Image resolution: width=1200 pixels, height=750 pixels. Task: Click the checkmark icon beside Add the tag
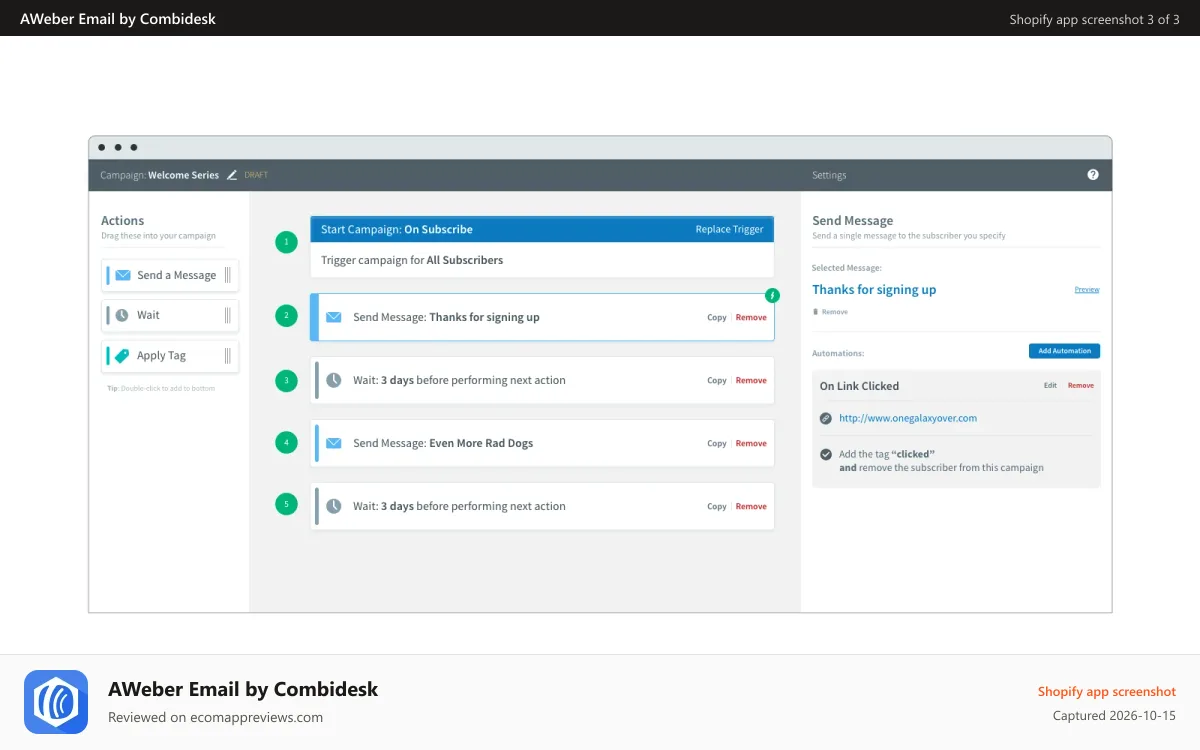[x=826, y=454]
